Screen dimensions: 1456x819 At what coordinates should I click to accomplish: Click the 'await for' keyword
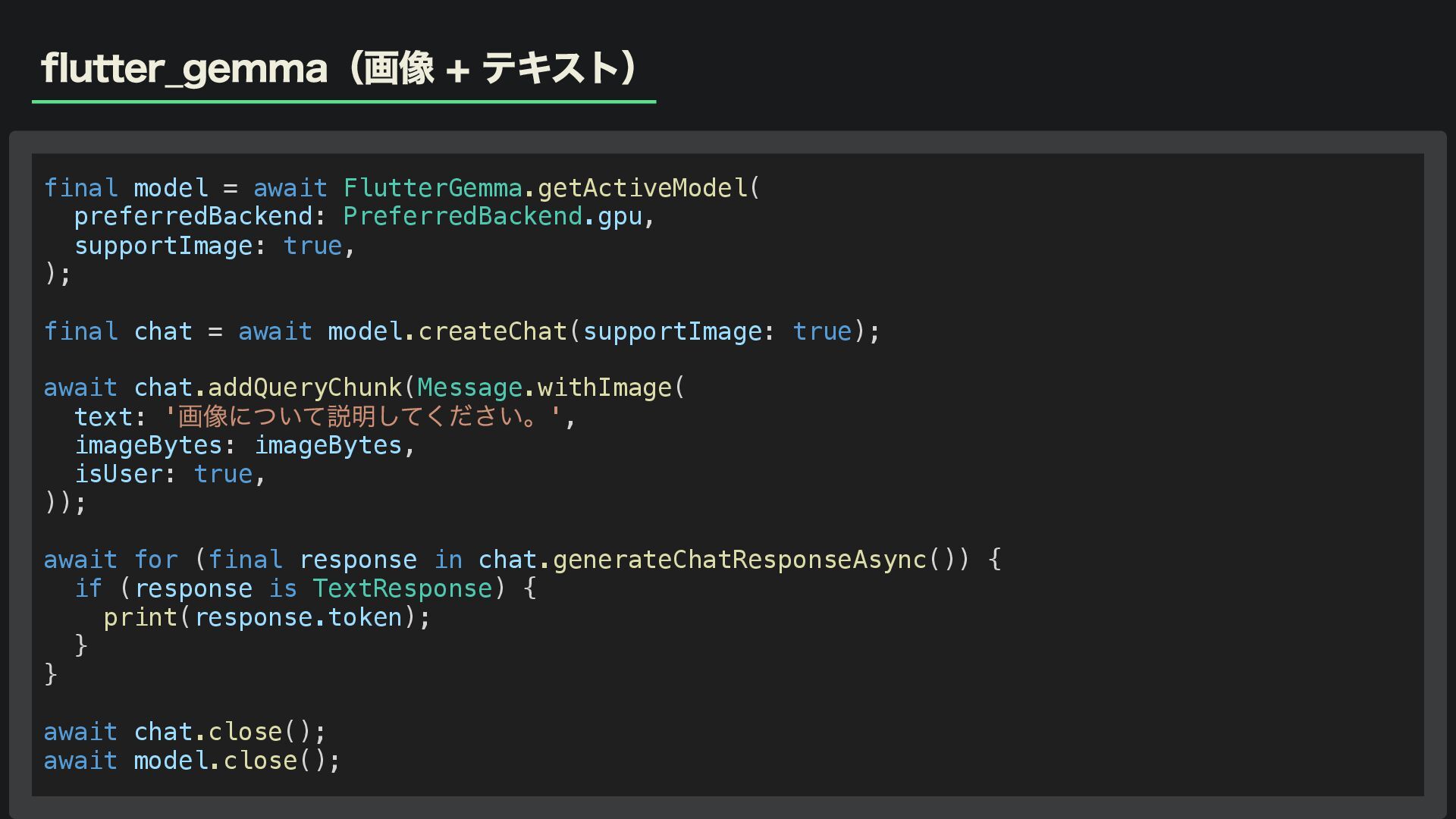point(111,560)
